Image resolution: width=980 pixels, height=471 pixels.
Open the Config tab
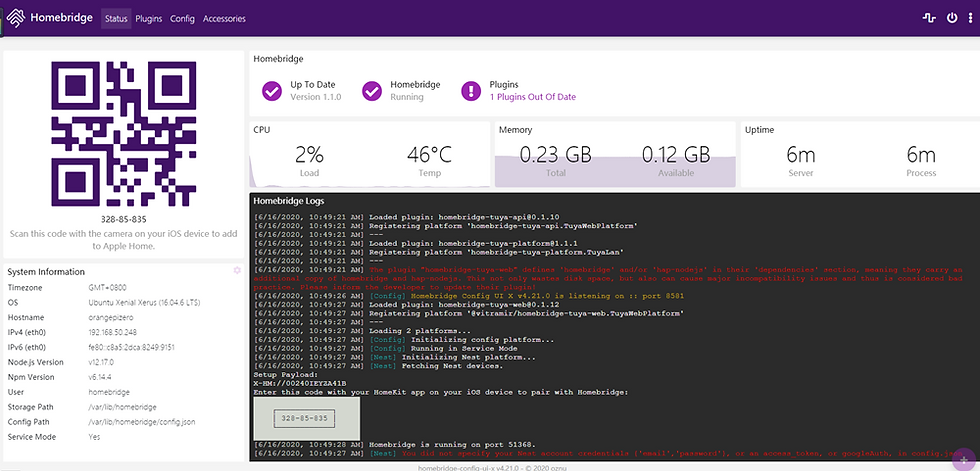pos(182,19)
